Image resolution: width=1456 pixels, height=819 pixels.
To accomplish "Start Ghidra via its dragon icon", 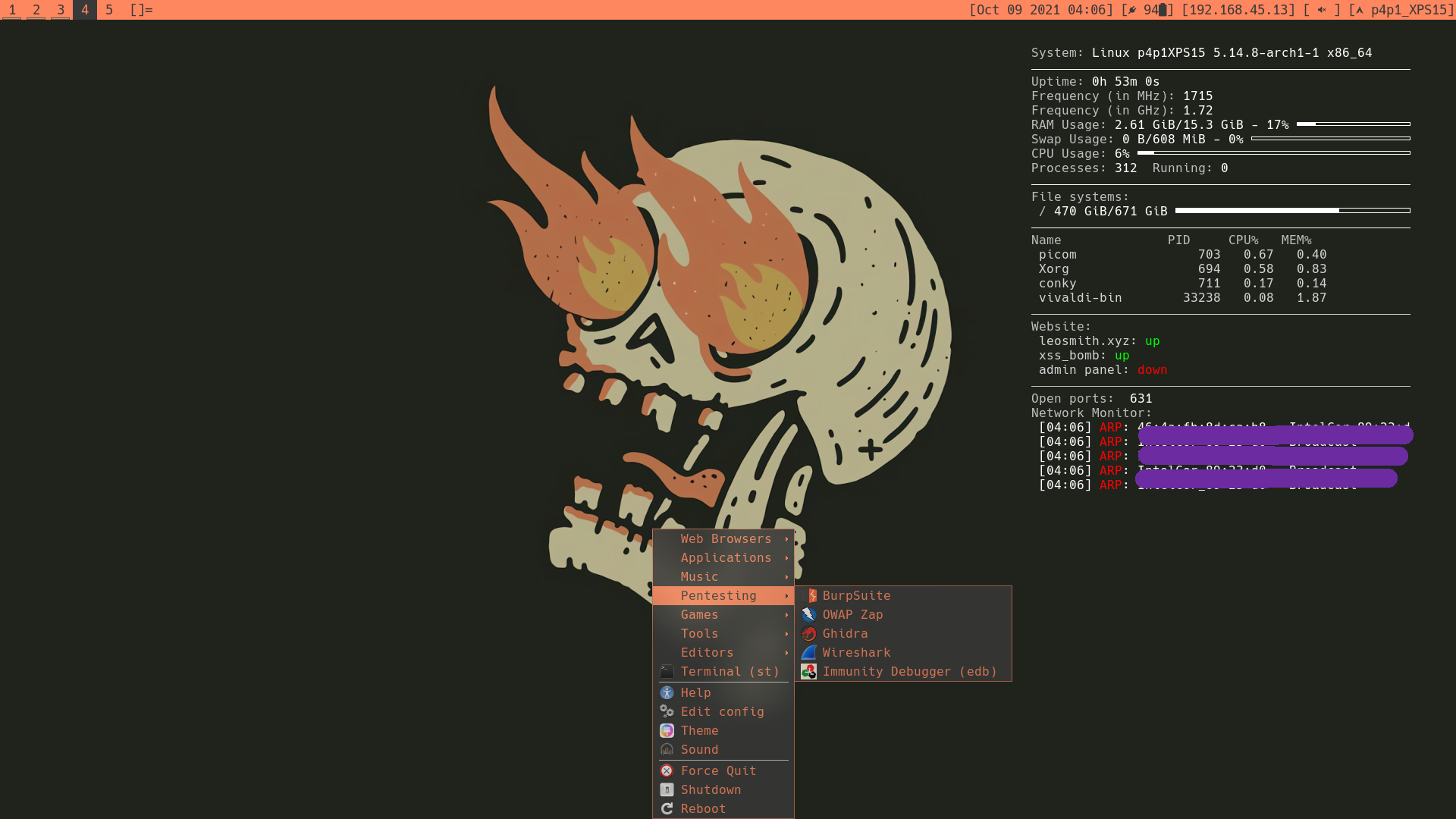I will tap(809, 634).
